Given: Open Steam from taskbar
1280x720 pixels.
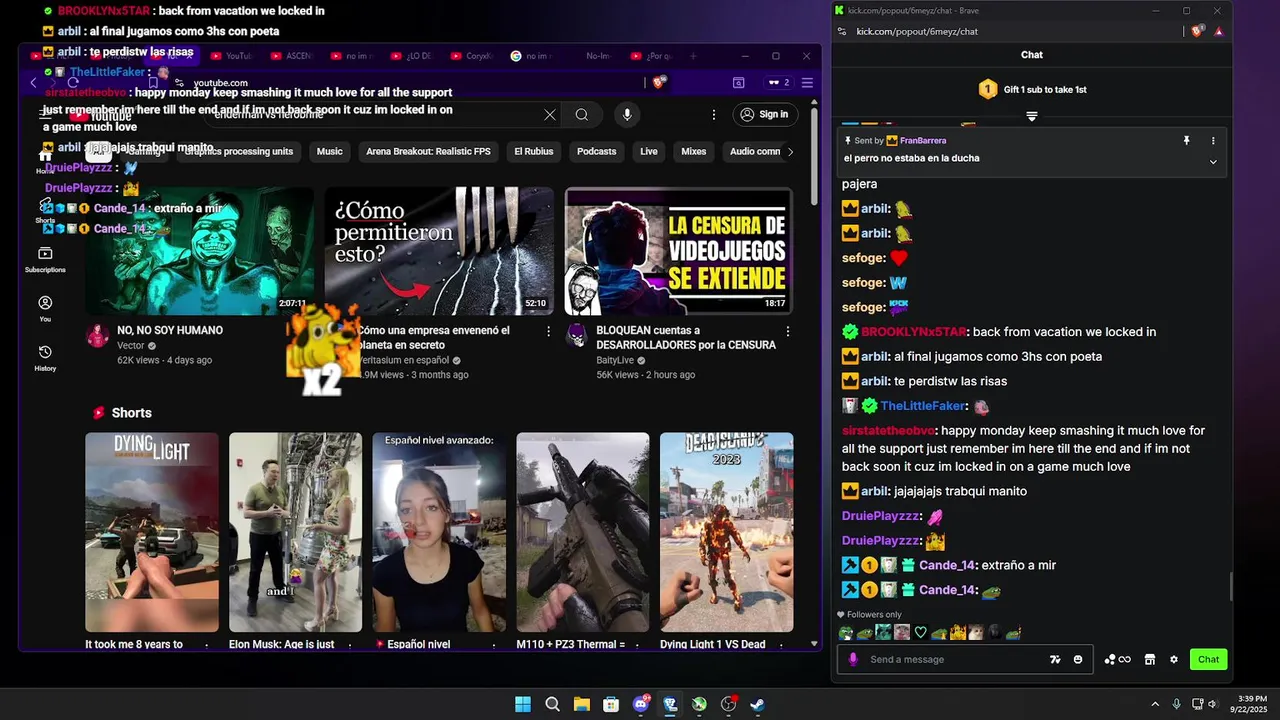Looking at the screenshot, I should point(758,704).
